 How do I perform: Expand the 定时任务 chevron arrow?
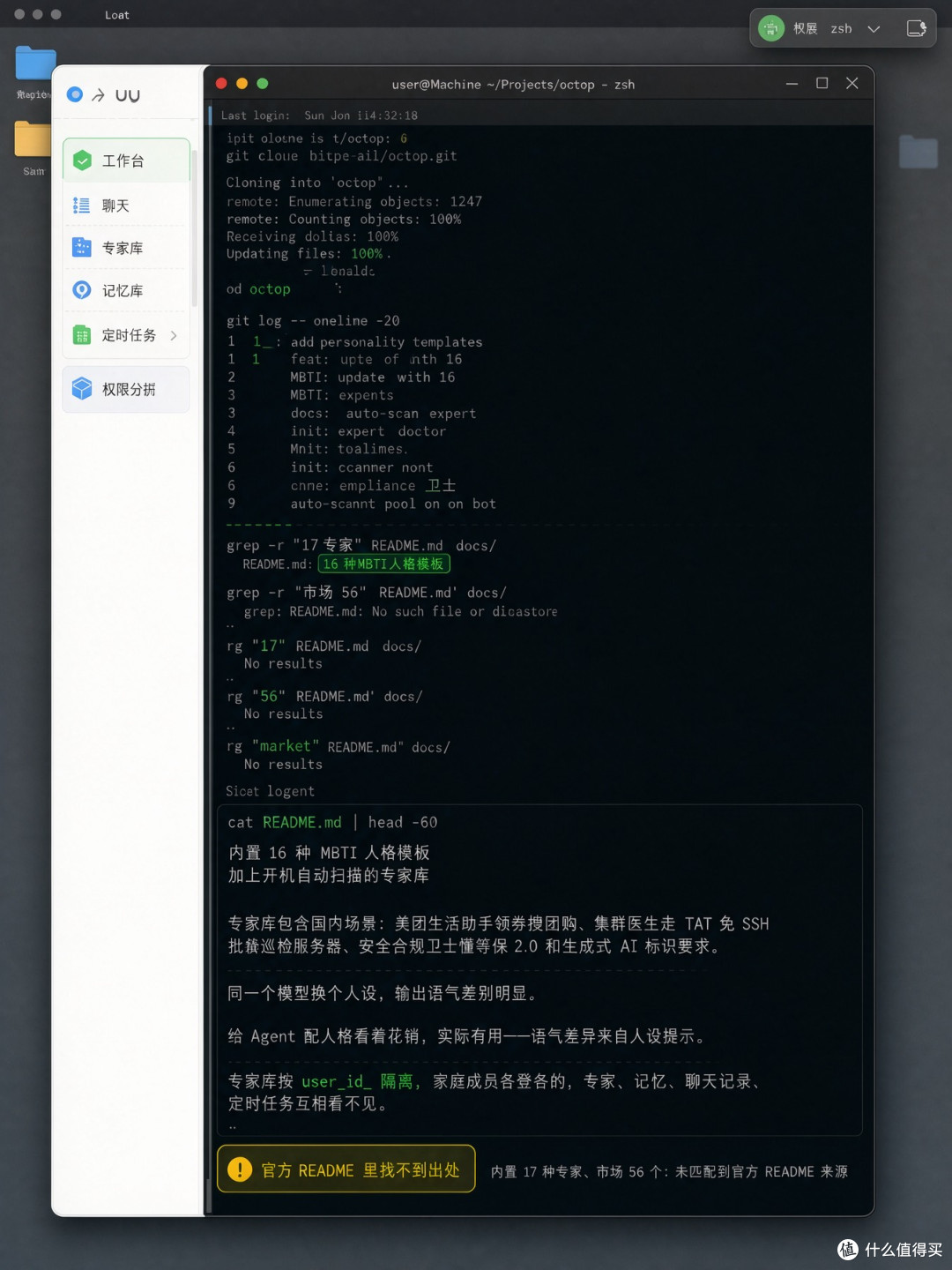click(174, 335)
